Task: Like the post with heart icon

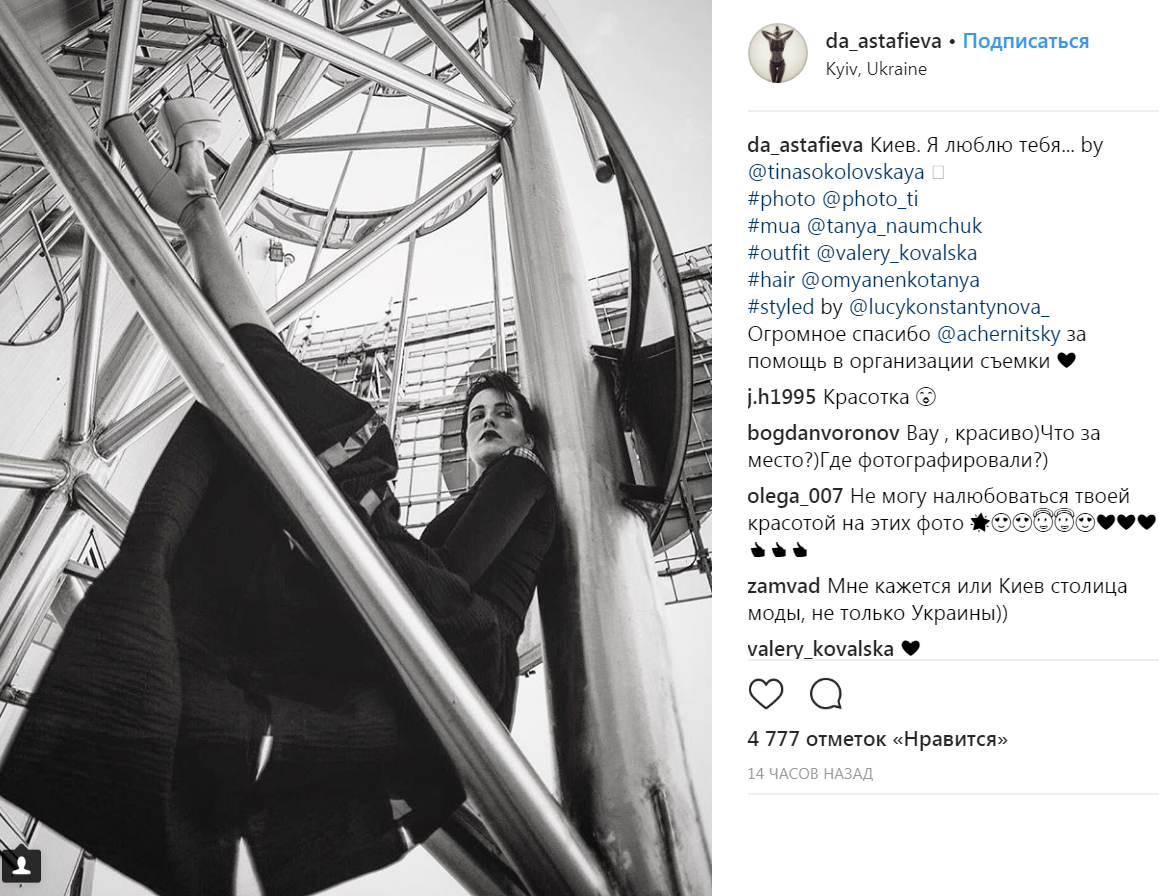Action: point(766,693)
